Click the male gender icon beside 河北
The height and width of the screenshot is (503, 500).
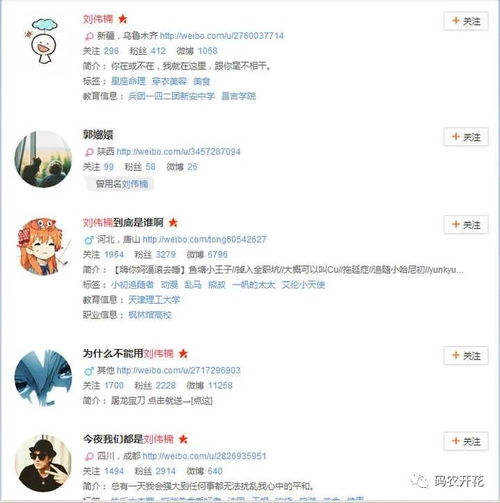pyautogui.click(x=89, y=240)
